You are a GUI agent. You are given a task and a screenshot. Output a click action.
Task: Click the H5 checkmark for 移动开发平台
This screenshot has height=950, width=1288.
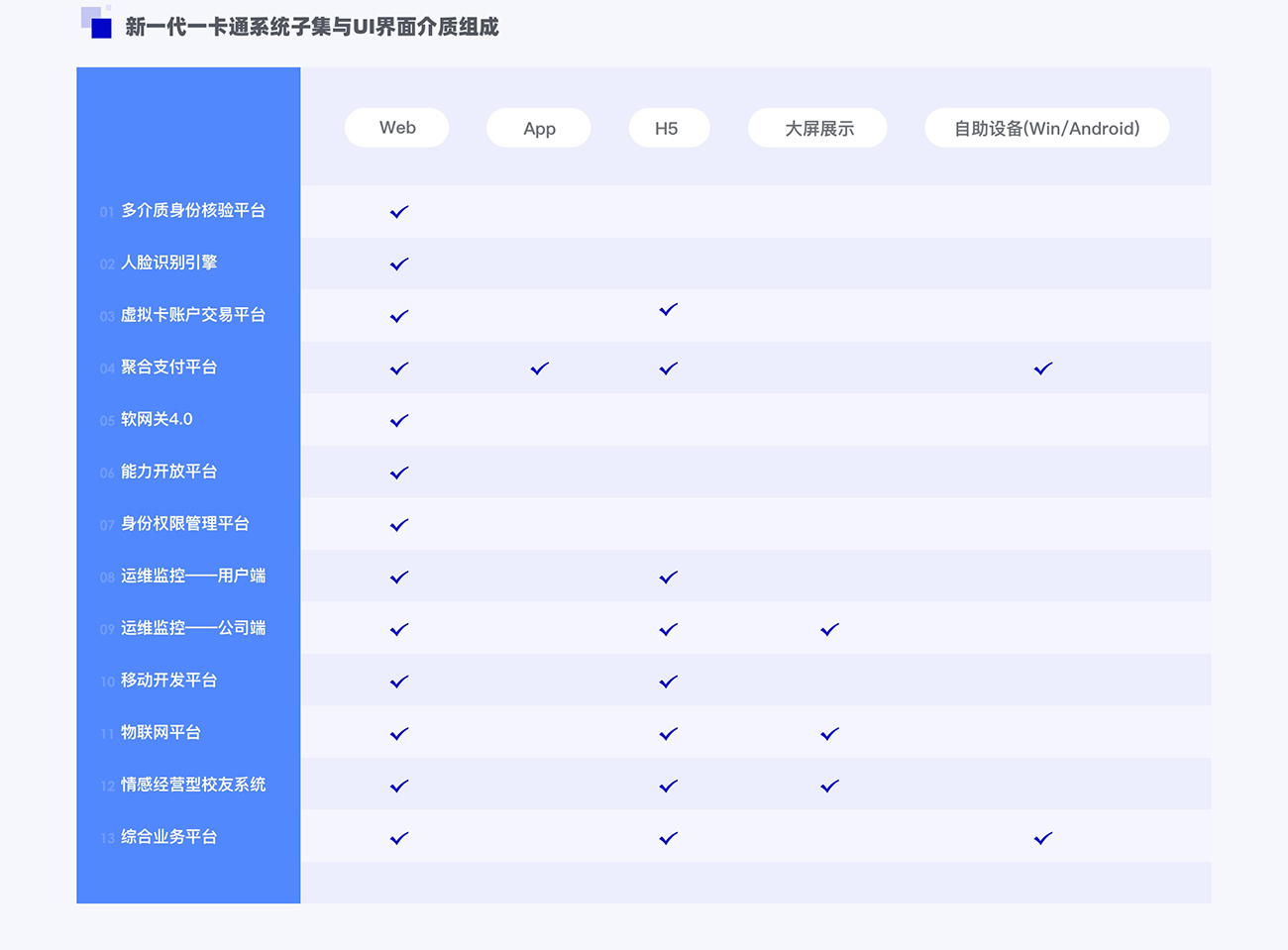click(669, 682)
